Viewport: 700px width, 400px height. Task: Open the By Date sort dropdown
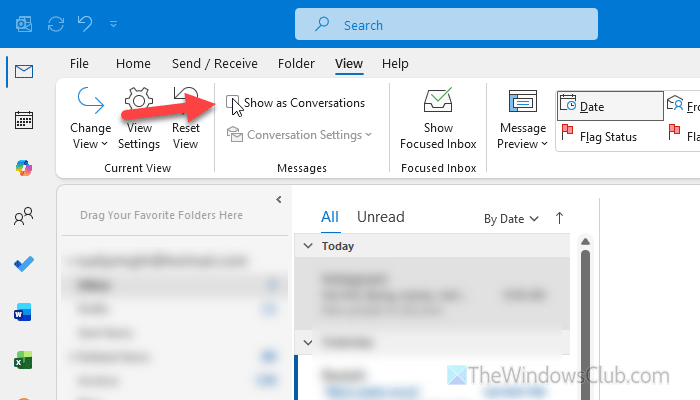(511, 219)
